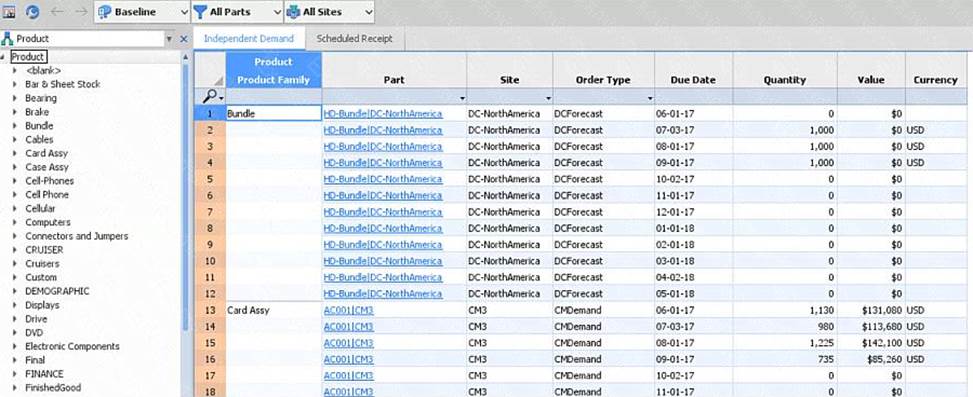Click the search magnifier icon in filter row
The height and width of the screenshot is (397, 973).
pos(210,97)
